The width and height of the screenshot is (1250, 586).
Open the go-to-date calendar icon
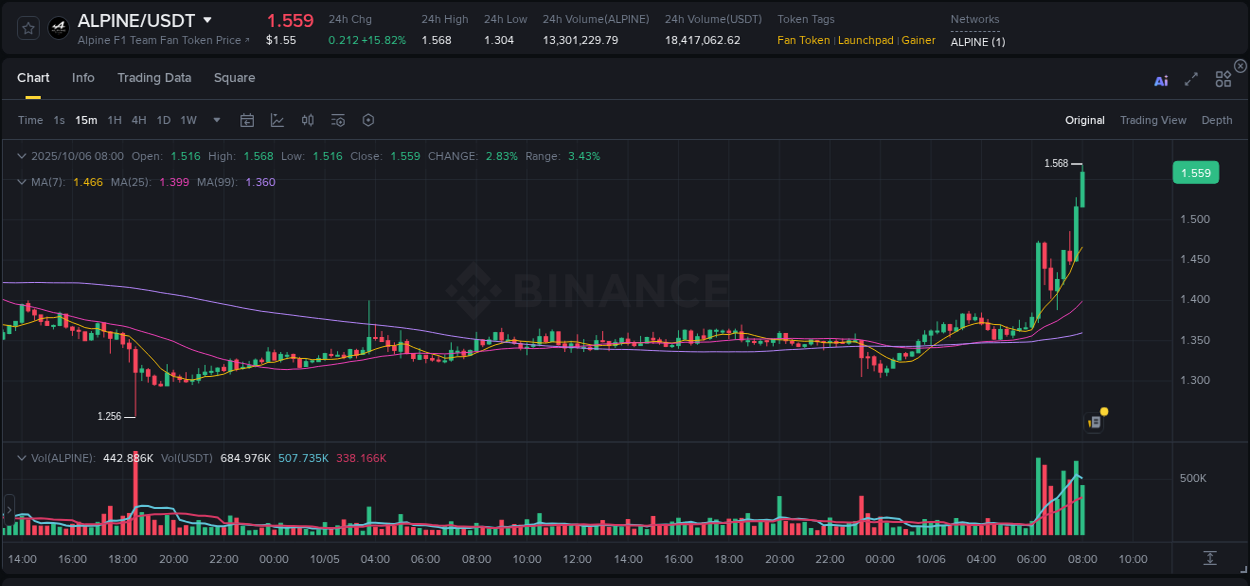point(247,119)
